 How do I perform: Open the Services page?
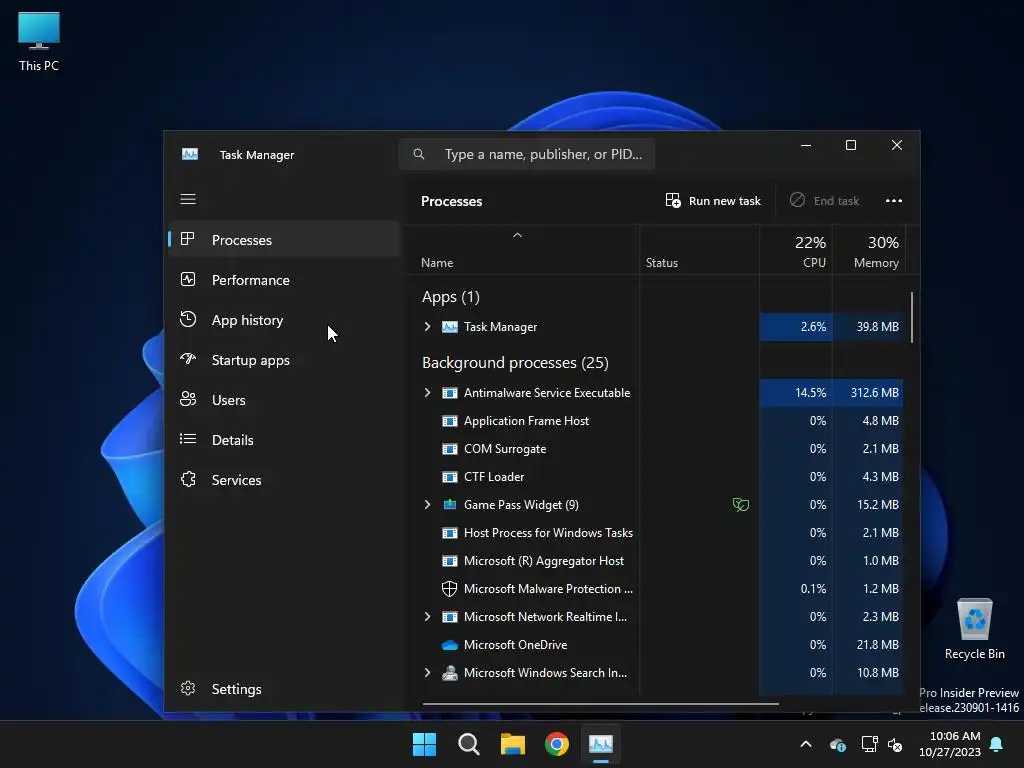[x=284, y=480]
